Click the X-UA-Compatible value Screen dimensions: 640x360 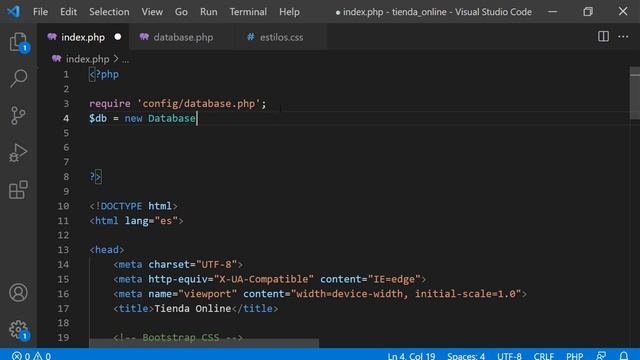(264, 279)
